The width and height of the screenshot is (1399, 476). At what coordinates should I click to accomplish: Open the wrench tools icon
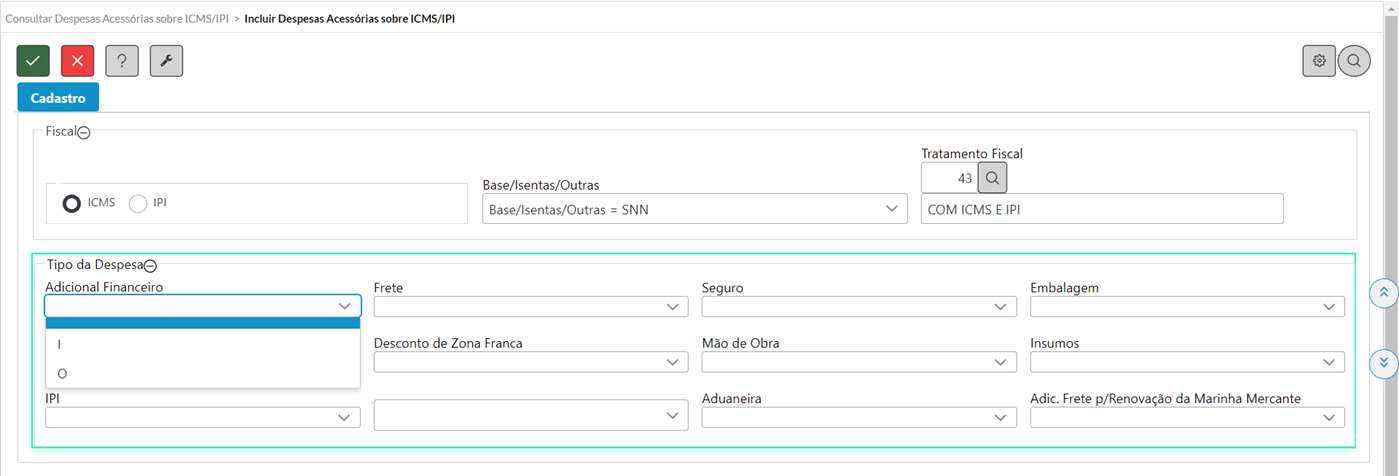[x=166, y=61]
